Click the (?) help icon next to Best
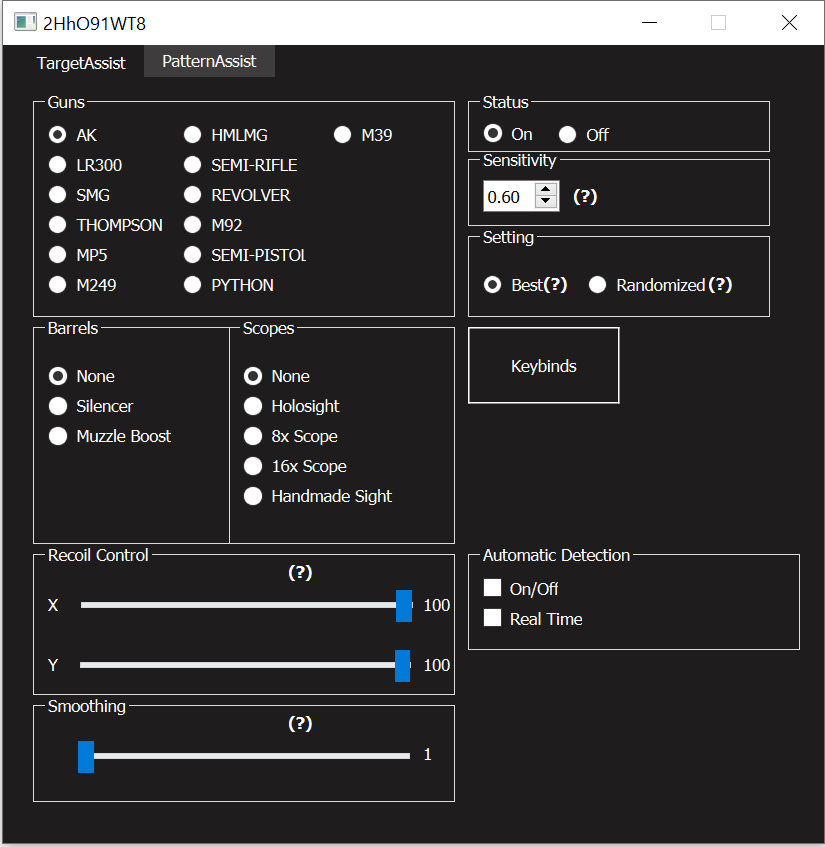The height and width of the screenshot is (847, 825). pos(555,285)
